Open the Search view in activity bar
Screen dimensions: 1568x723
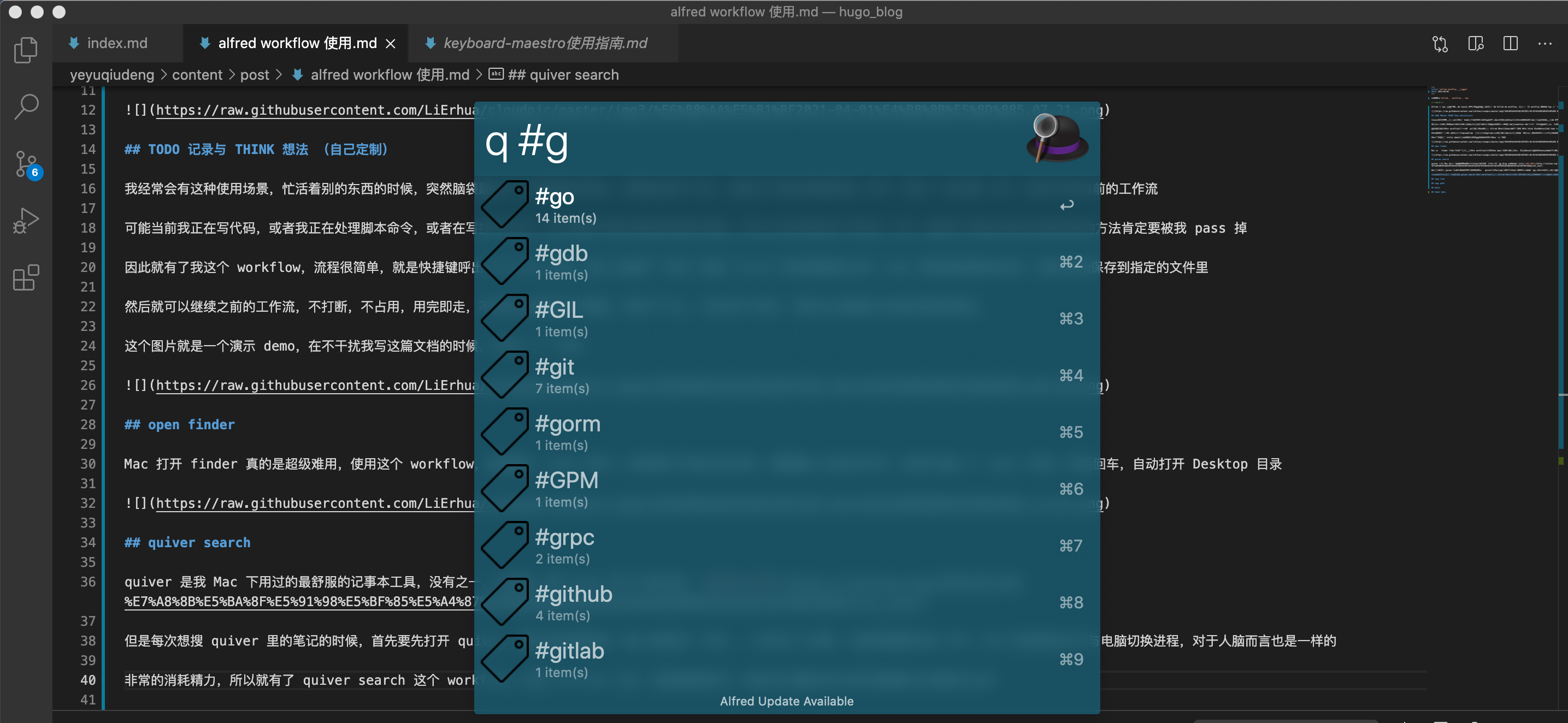pos(26,106)
